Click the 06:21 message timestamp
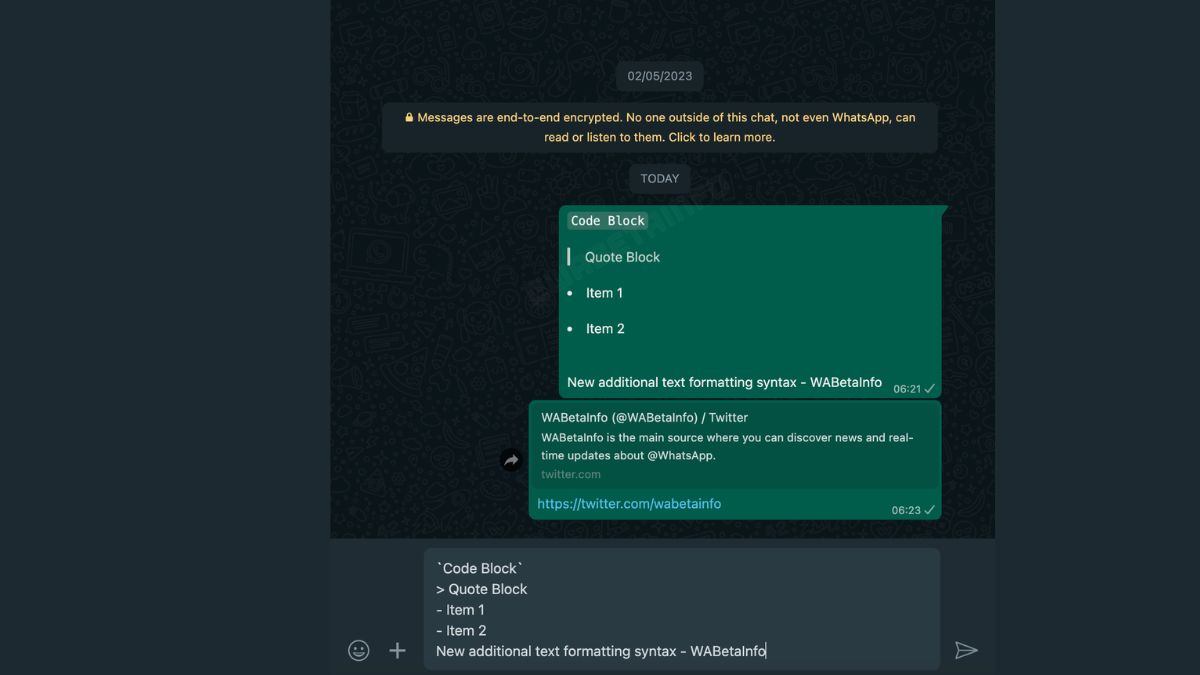This screenshot has height=675, width=1200. point(906,389)
